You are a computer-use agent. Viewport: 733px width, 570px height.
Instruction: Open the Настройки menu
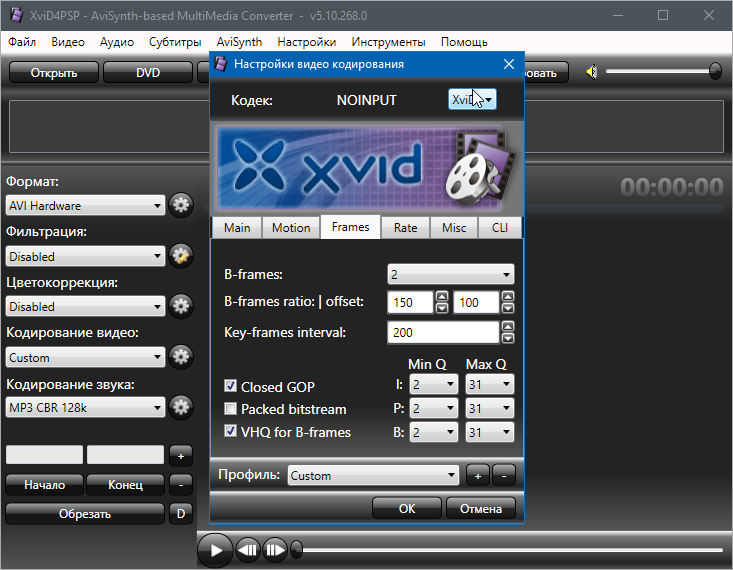tap(307, 42)
